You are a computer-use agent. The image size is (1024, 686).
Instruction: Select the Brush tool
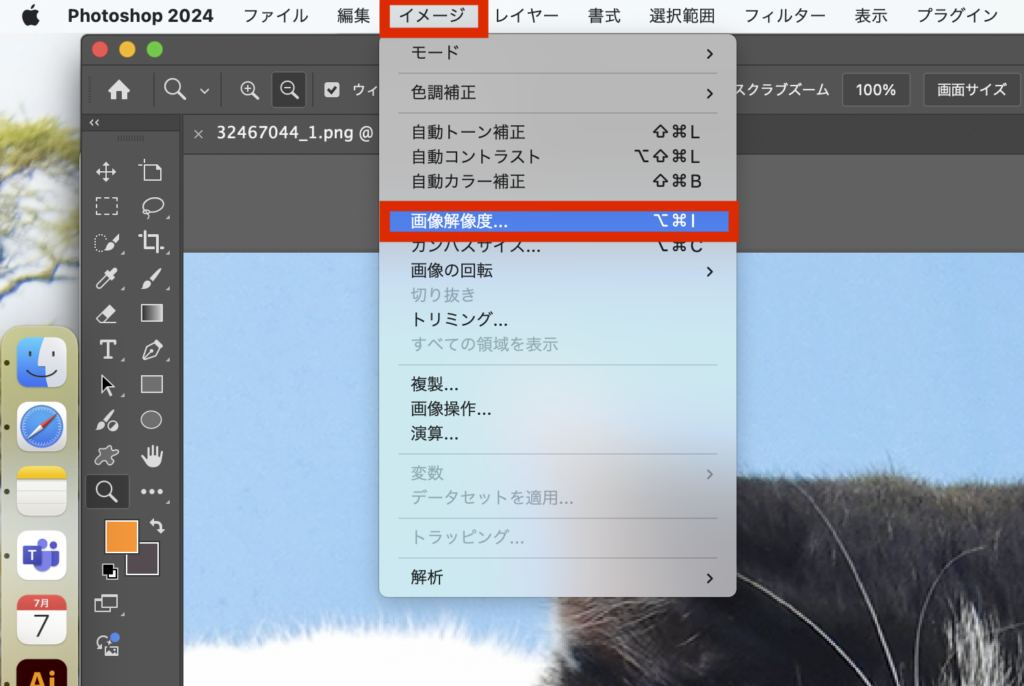pyautogui.click(x=151, y=278)
